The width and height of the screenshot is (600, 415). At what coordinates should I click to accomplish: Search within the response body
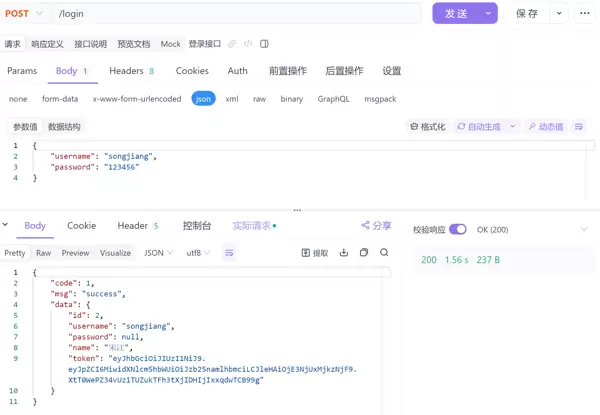click(x=384, y=253)
